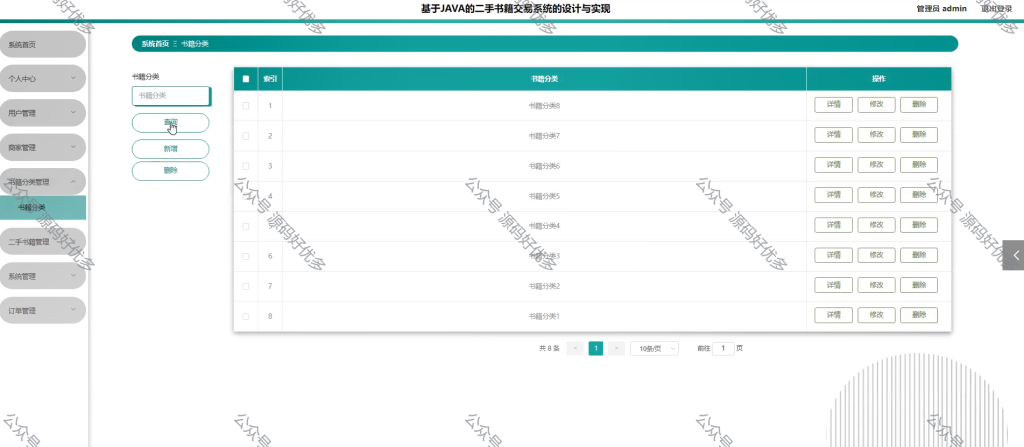
Task: Click 修改 for 书籍分类6
Action: pos(876,165)
